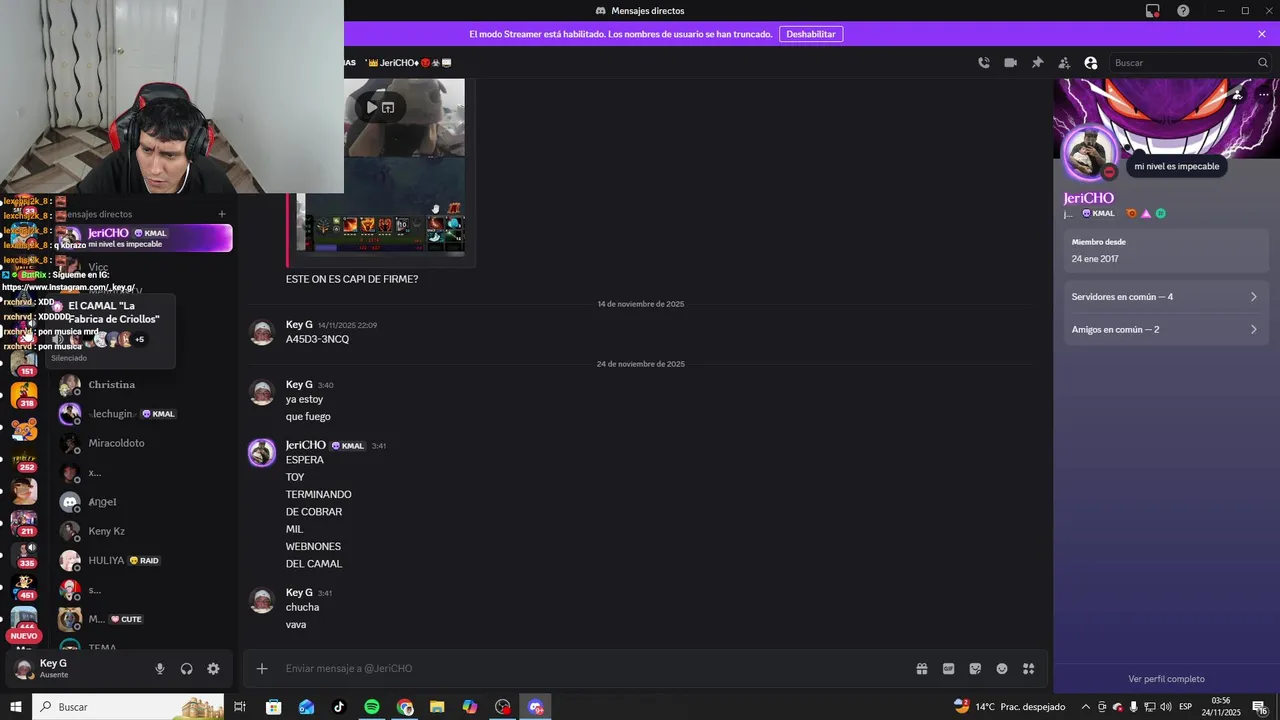Open Microsoft Store from the taskbar
Image resolution: width=1280 pixels, height=720 pixels.
click(273, 707)
